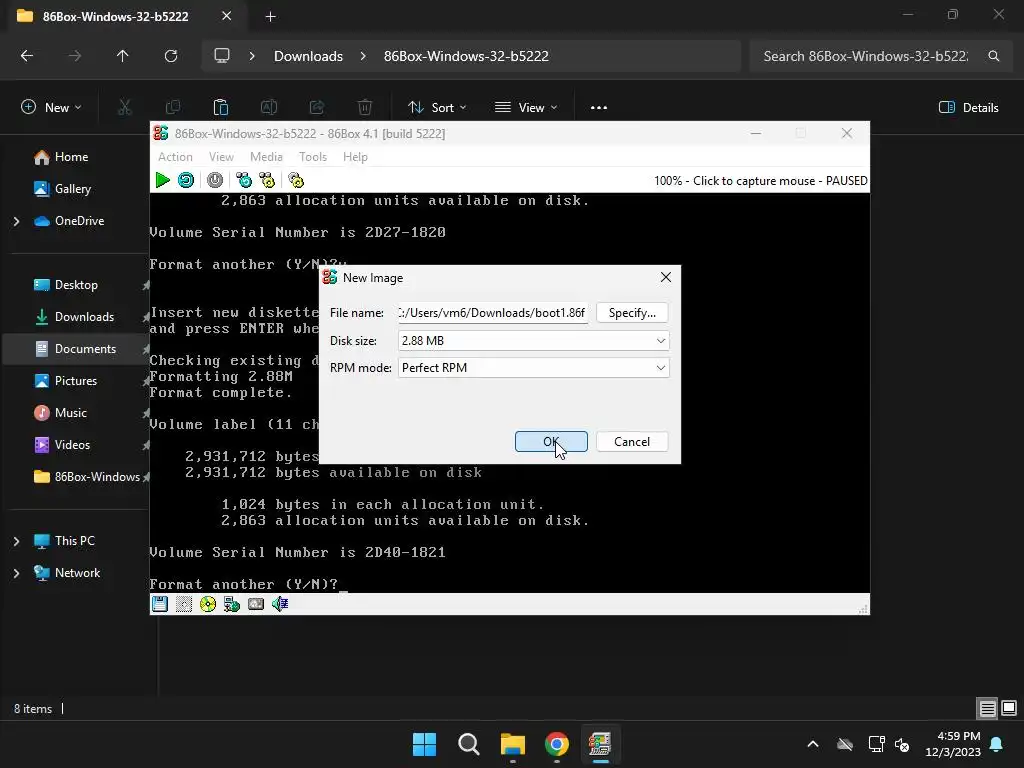Open the Tools menu in 86Box

pos(313,157)
